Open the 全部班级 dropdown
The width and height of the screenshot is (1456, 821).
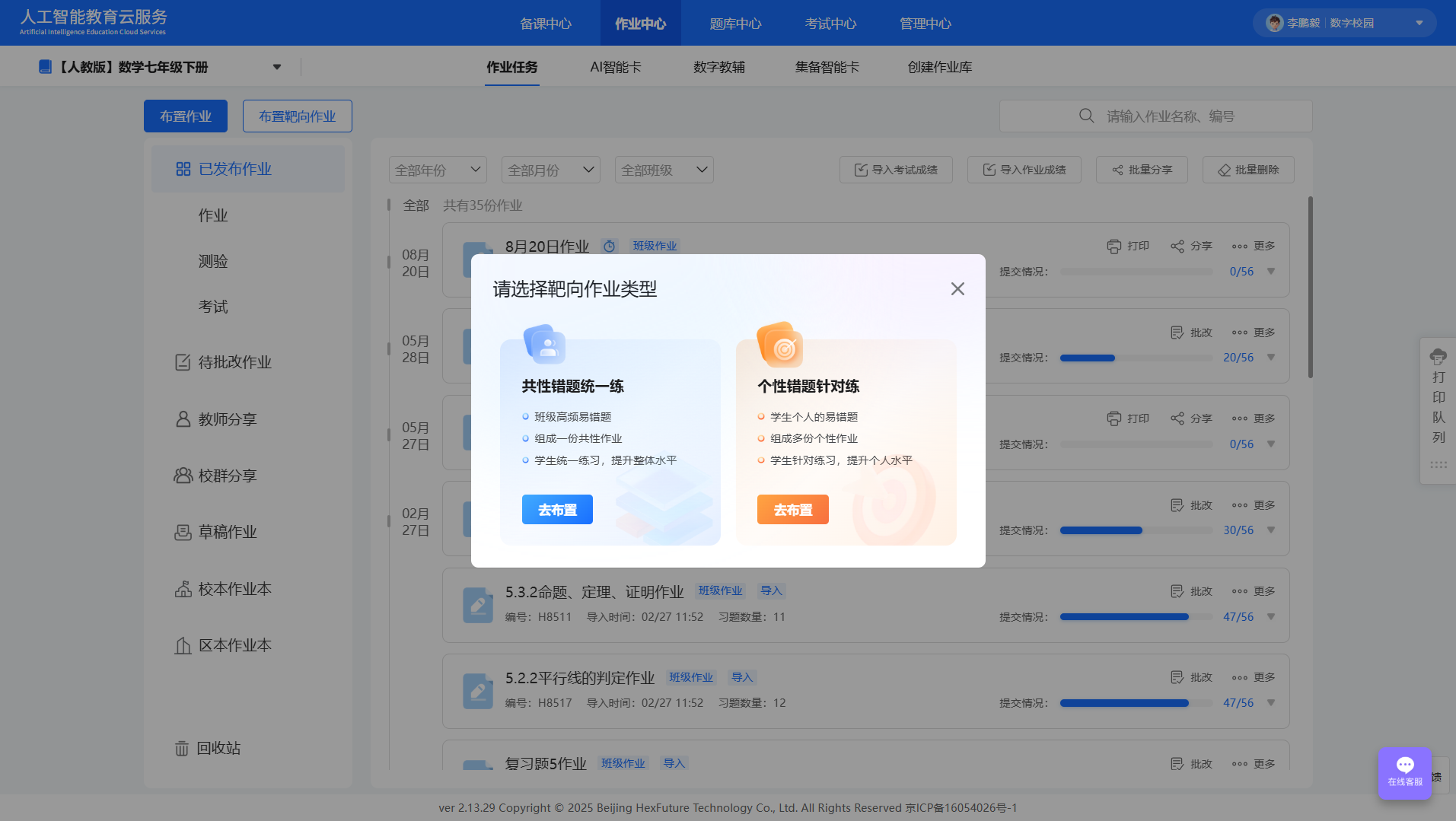coord(663,169)
